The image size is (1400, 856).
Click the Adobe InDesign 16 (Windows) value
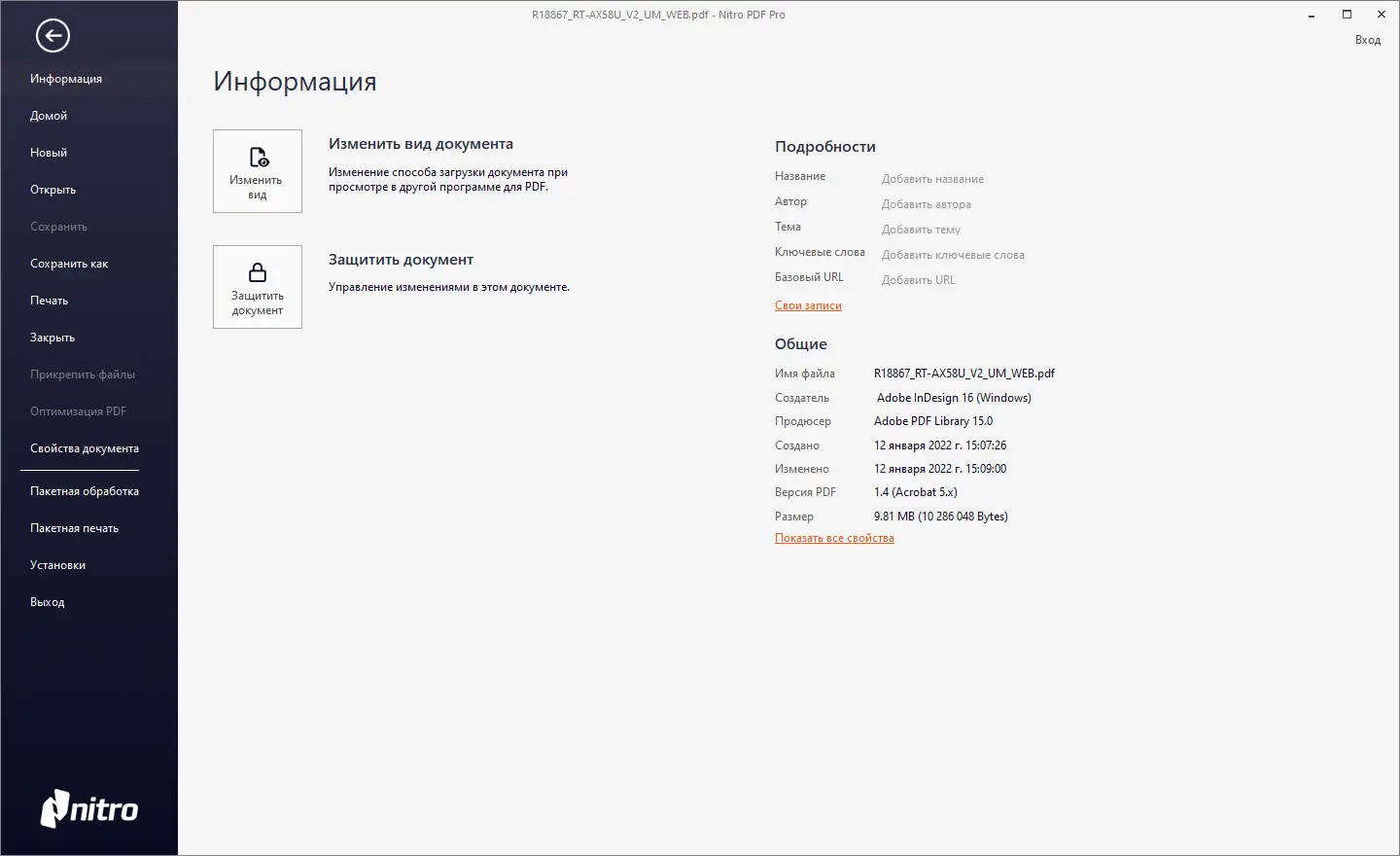(x=954, y=398)
